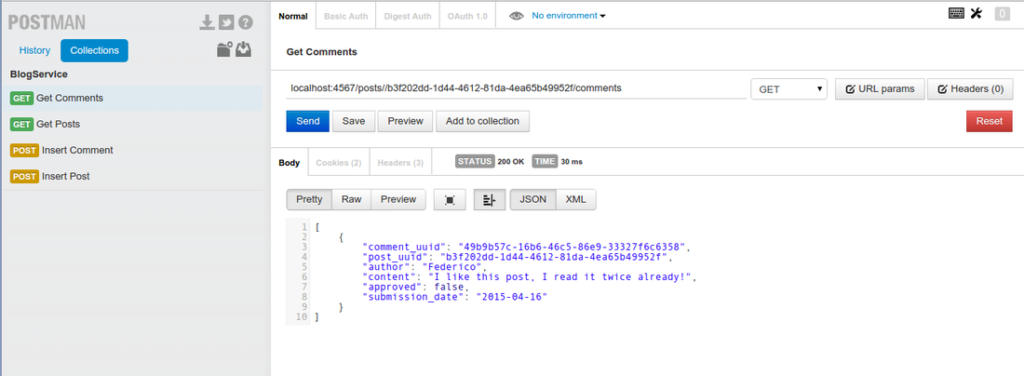Toggle fullscreen response view icon

point(450,200)
